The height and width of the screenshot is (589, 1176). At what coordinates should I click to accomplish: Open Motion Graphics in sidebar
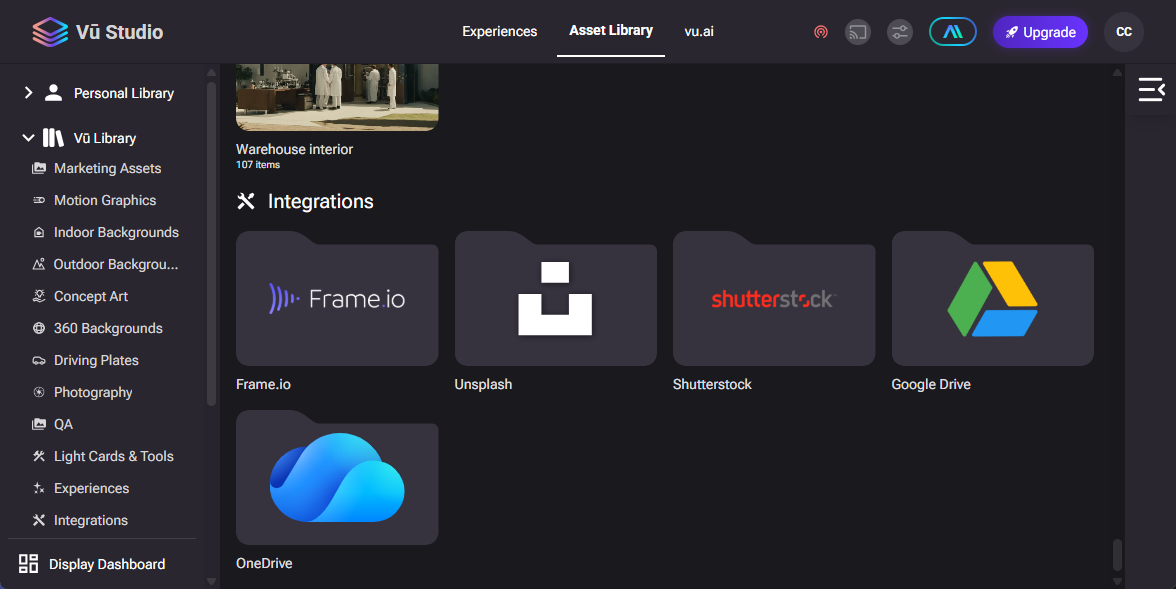[105, 200]
